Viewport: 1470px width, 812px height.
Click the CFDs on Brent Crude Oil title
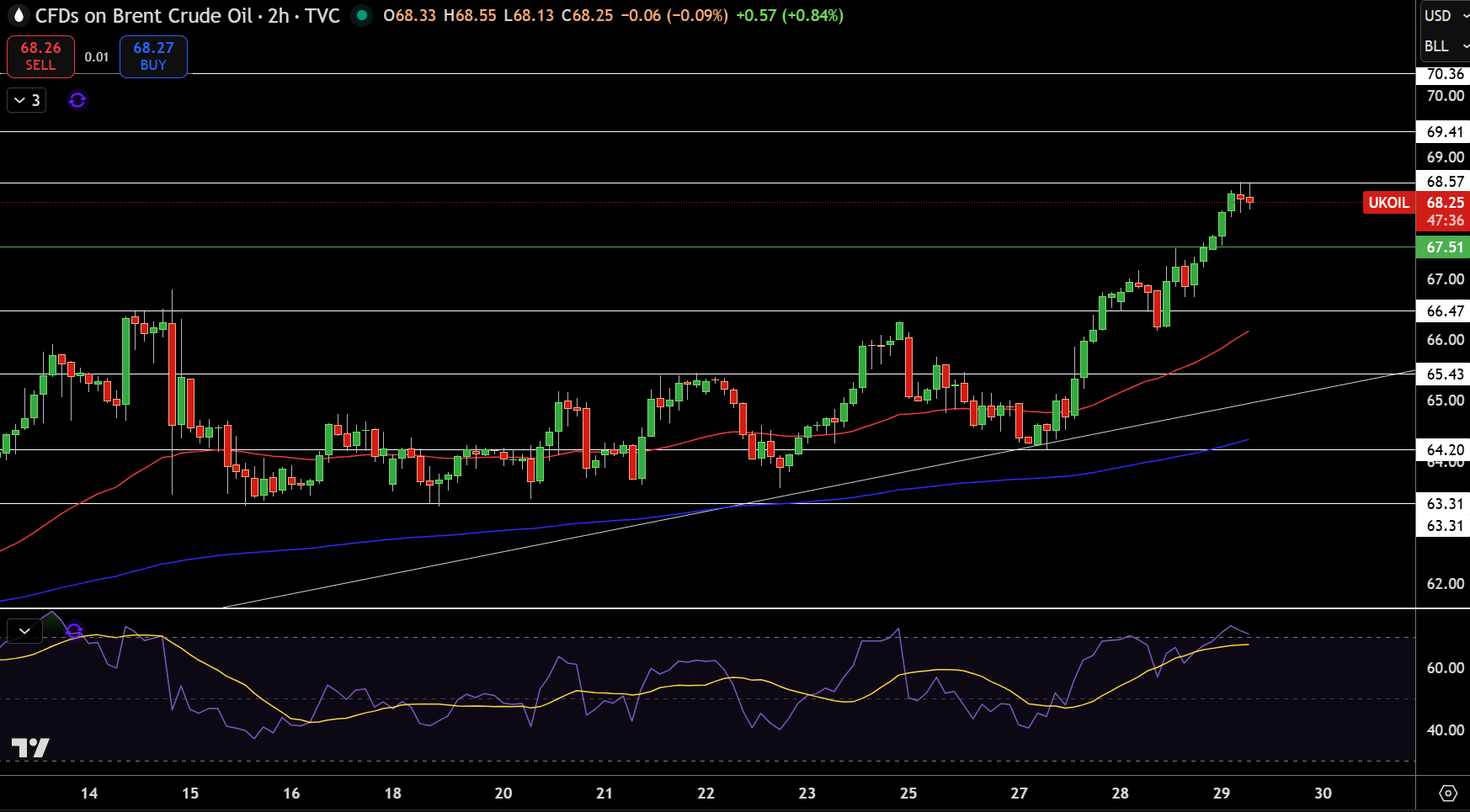coord(144,16)
